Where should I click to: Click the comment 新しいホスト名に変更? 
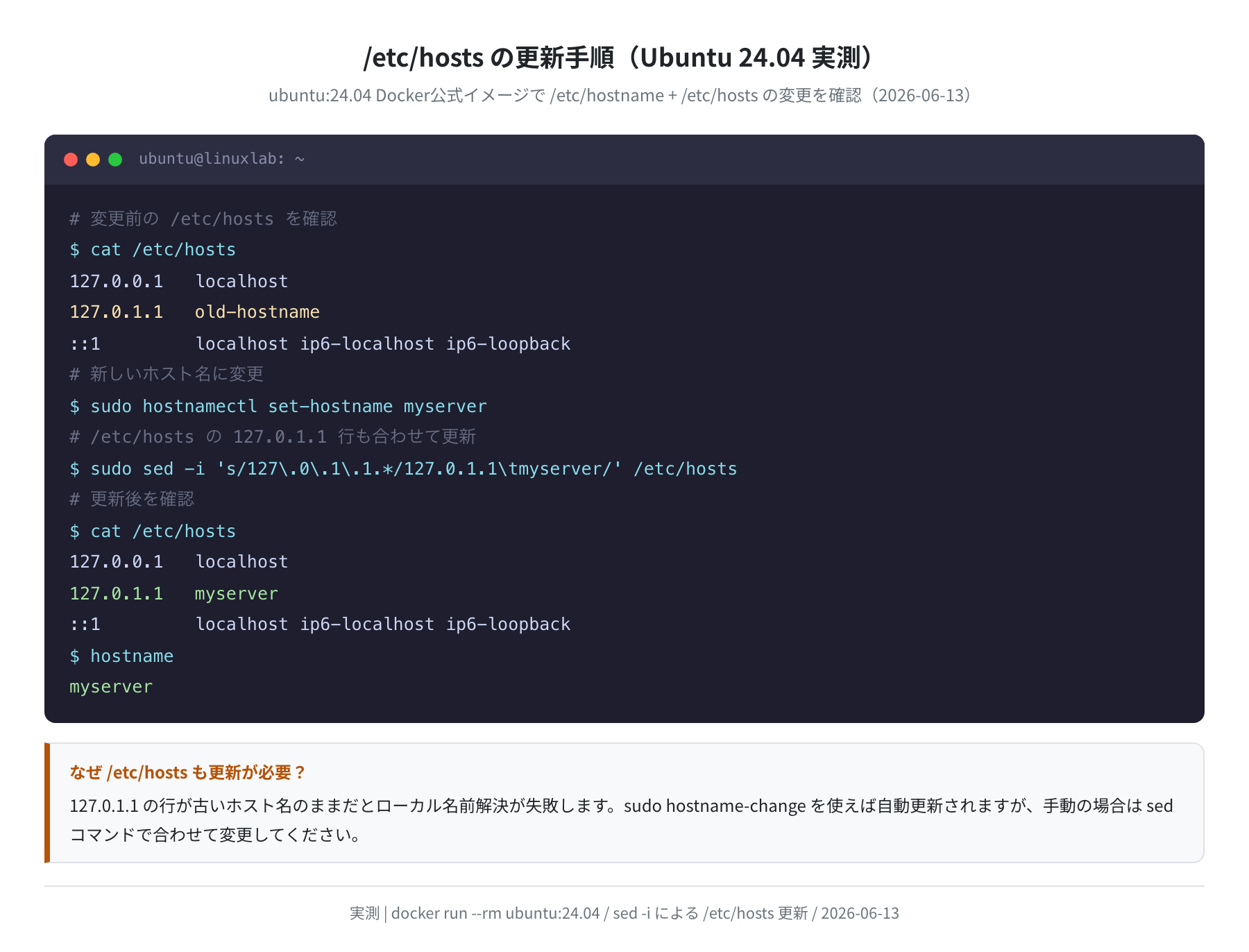pyautogui.click(x=167, y=374)
